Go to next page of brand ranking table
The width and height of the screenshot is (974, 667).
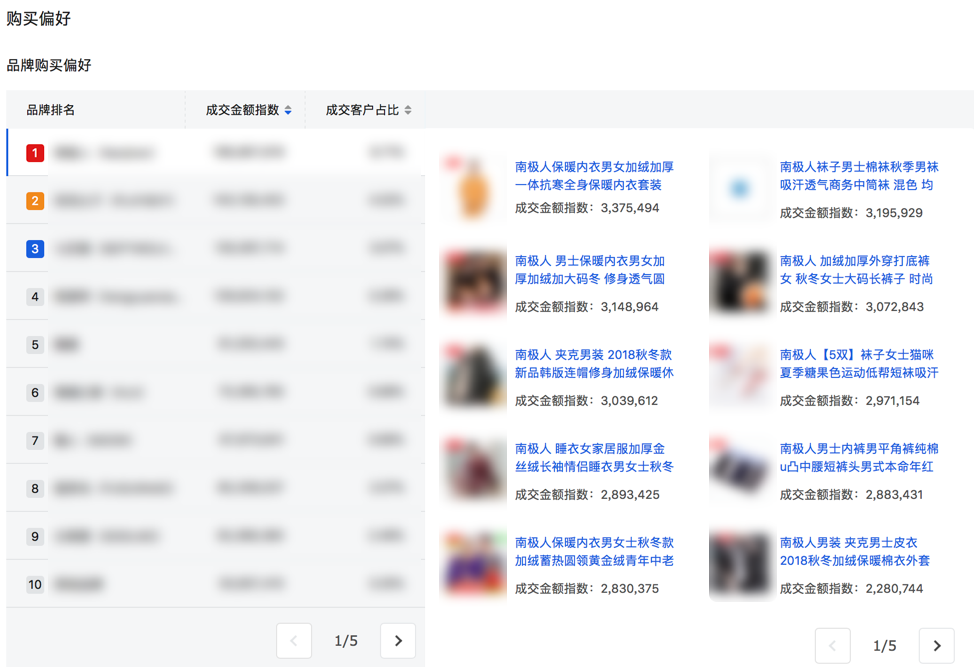(398, 640)
